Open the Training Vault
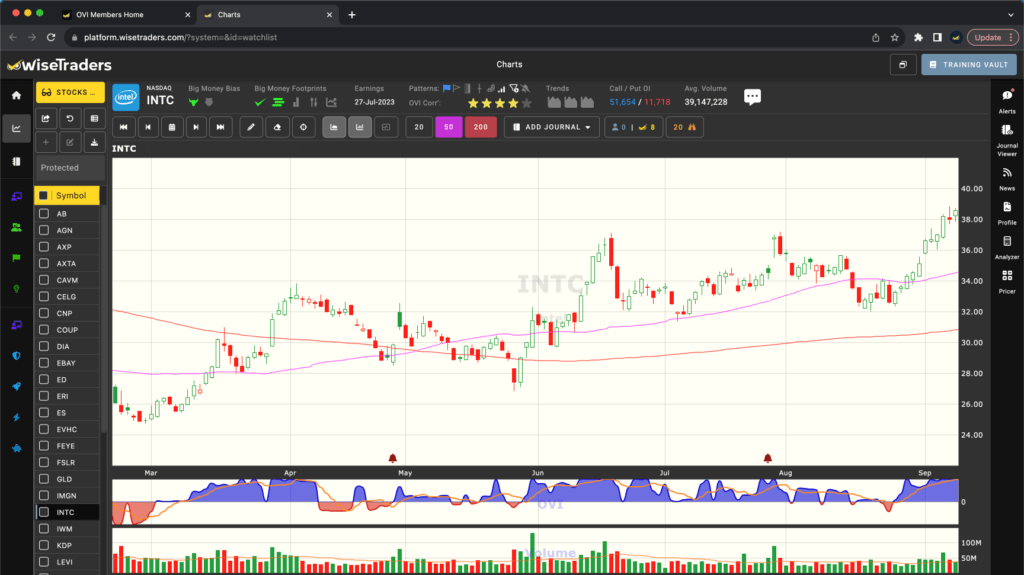Viewport: 1024px width, 575px height. click(x=969, y=65)
